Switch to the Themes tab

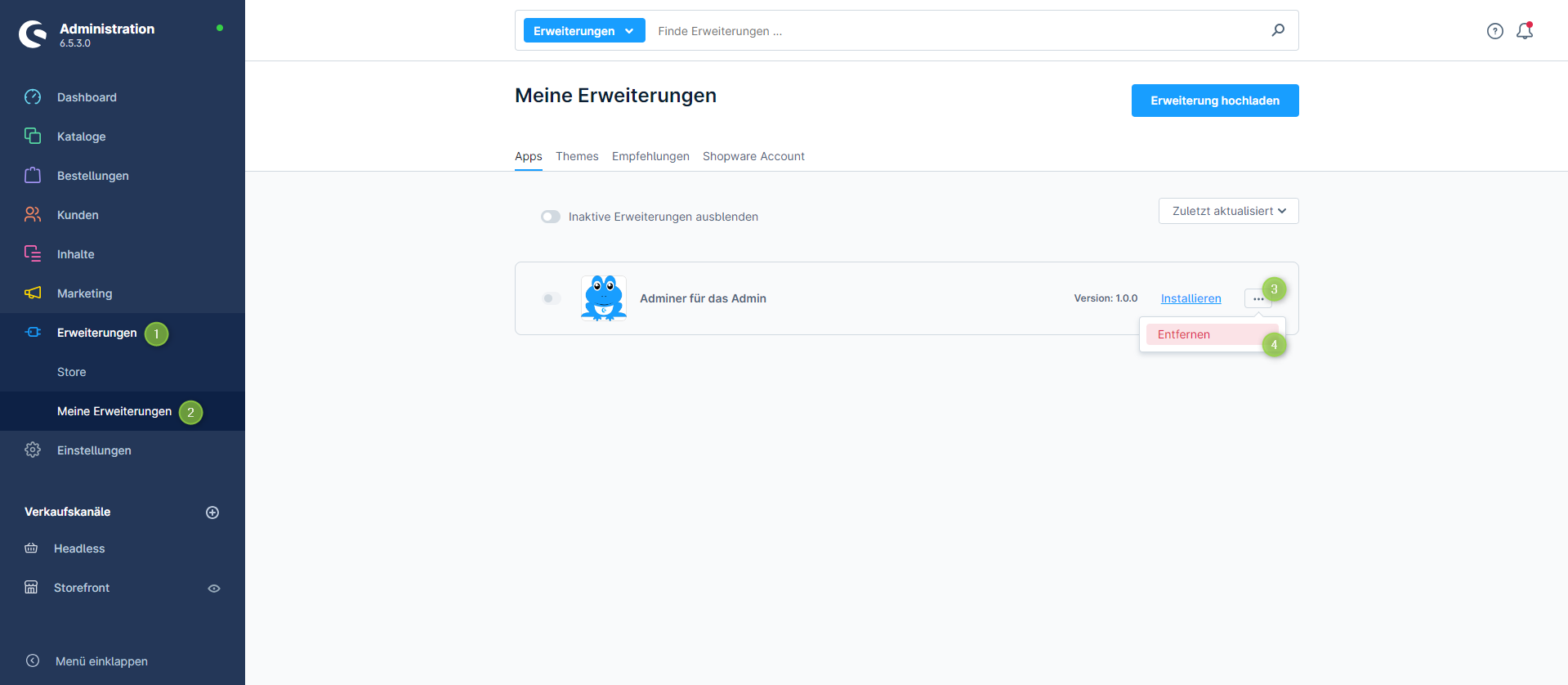tap(577, 156)
